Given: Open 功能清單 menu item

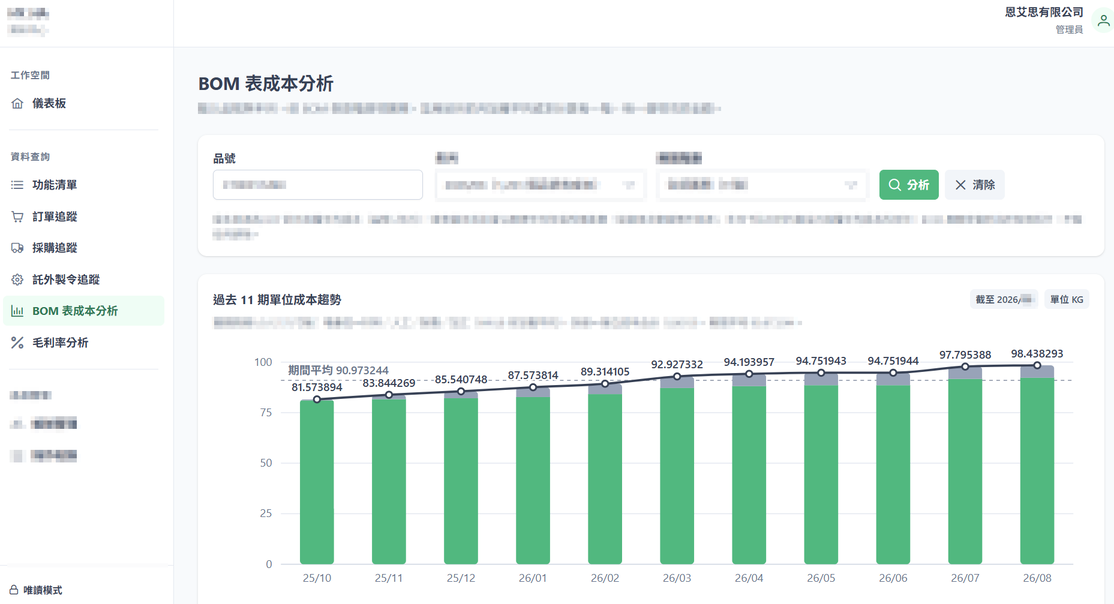Looking at the screenshot, I should (84, 185).
